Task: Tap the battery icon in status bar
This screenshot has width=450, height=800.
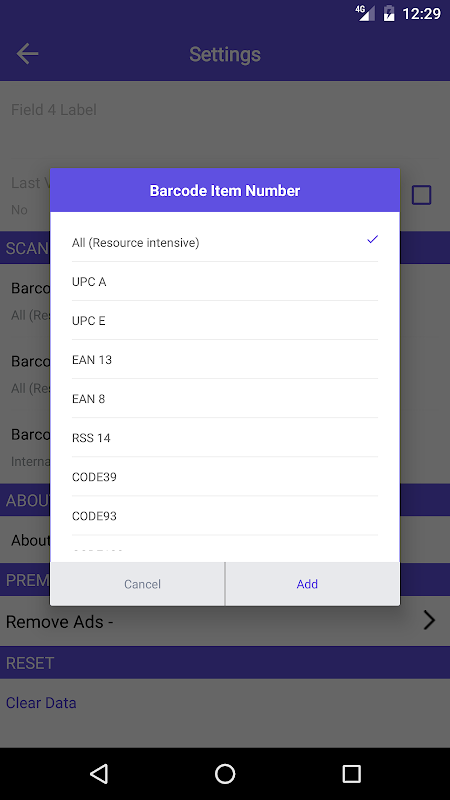Action: [389, 13]
